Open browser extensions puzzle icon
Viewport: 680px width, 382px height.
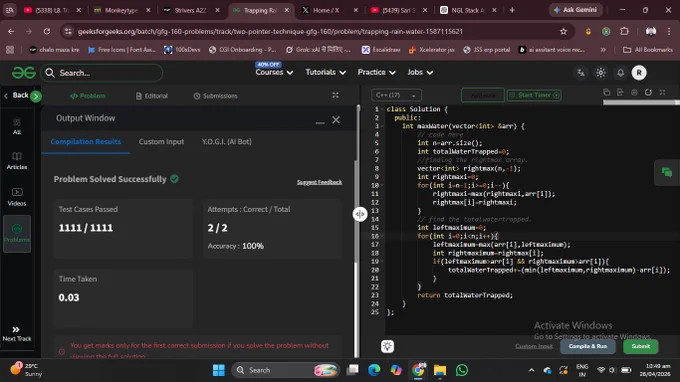624,31
